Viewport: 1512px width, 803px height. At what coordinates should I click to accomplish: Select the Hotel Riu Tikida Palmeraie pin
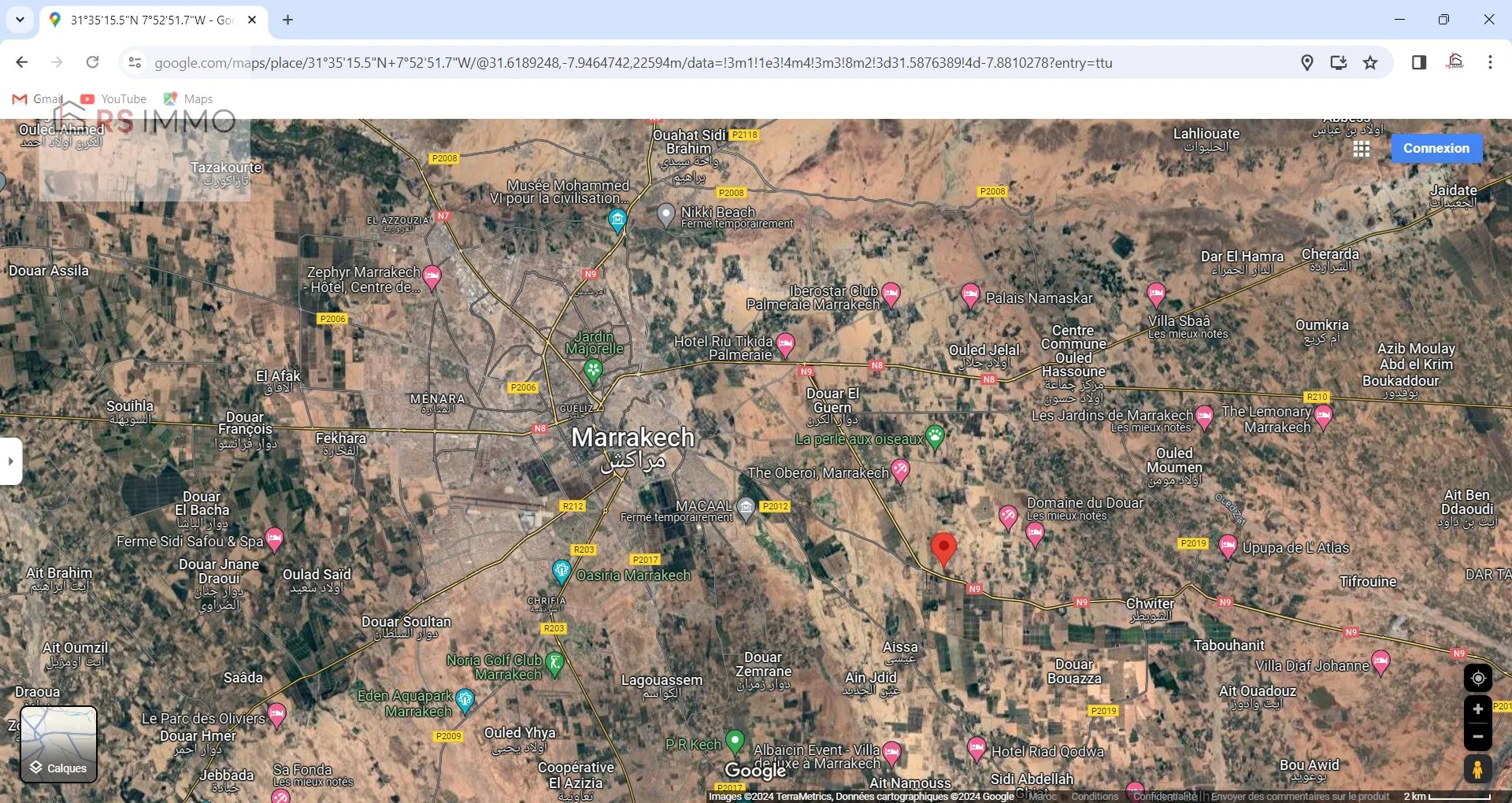click(x=785, y=343)
